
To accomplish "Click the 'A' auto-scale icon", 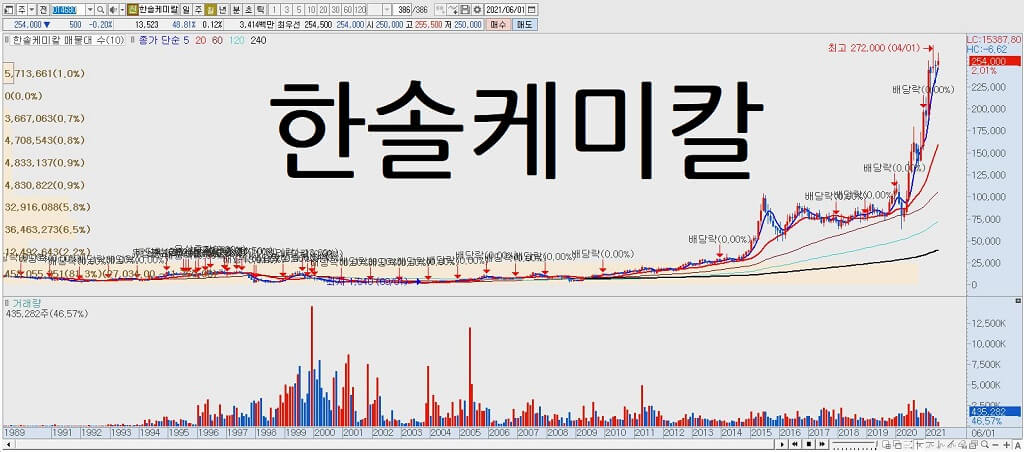I will click(1017, 445).
